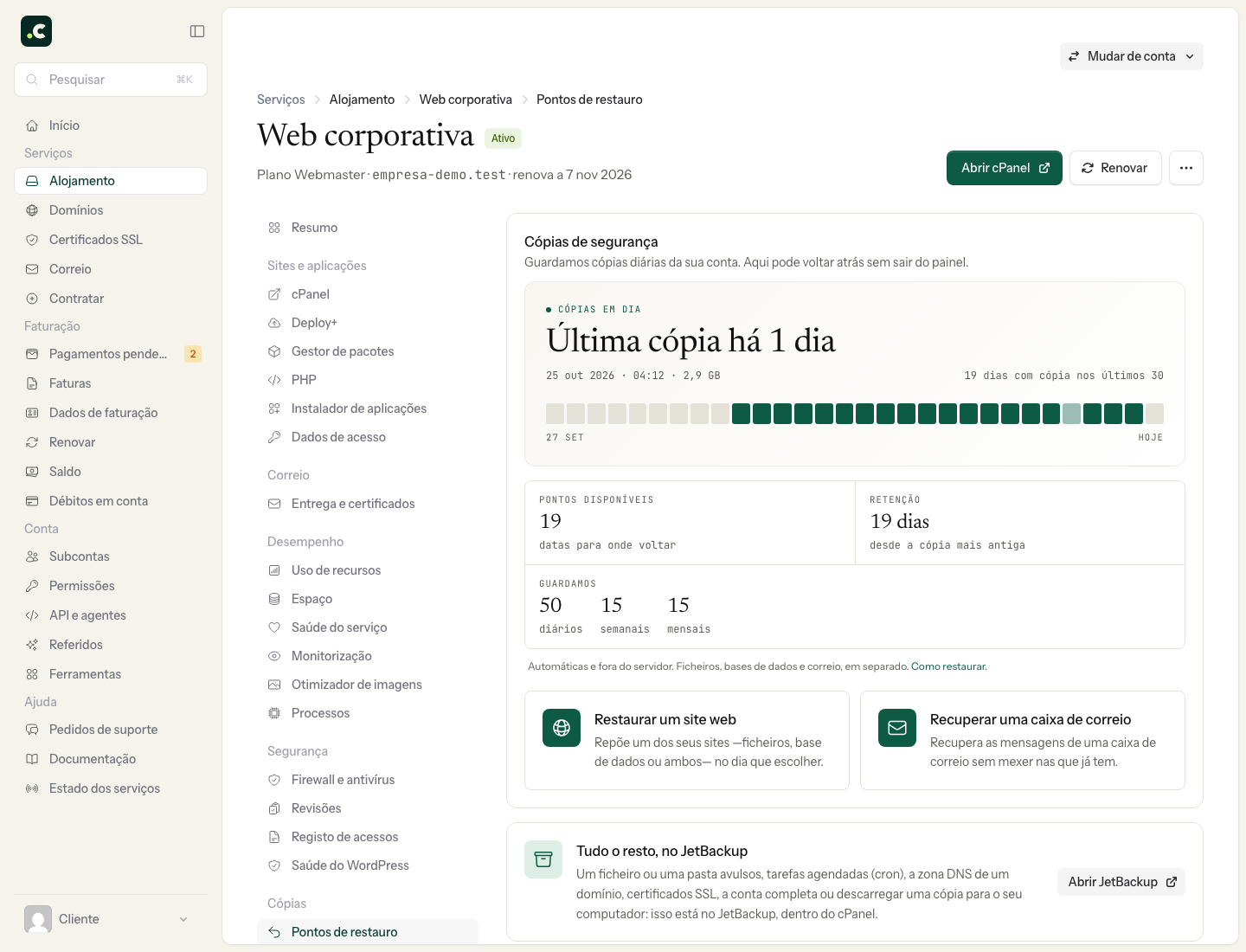
Task: Click the book icon beside Documentação
Action: [32, 759]
